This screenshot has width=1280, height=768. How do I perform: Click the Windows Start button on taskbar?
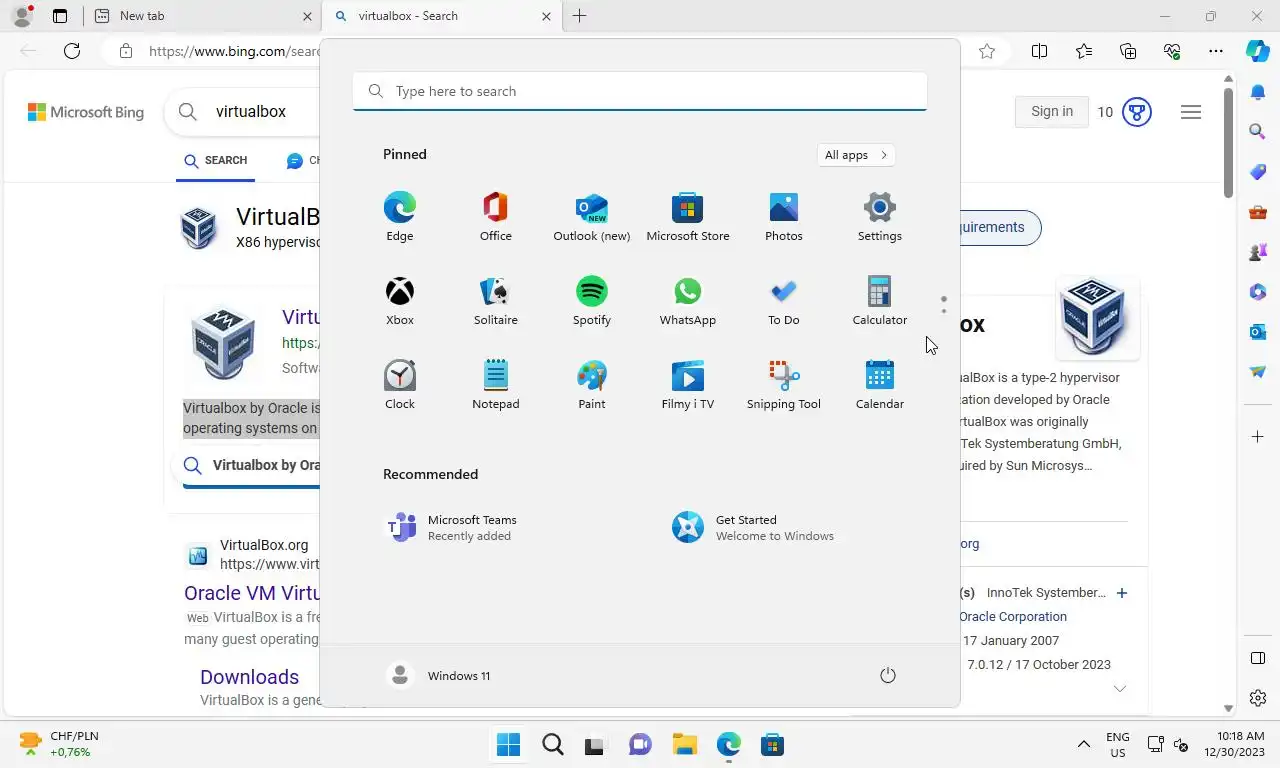click(x=508, y=744)
